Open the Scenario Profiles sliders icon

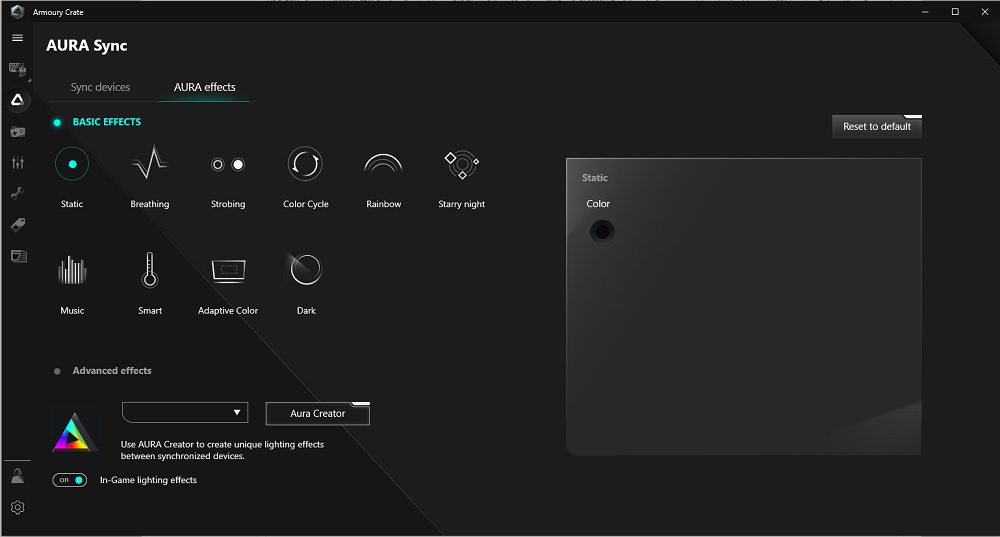pyautogui.click(x=18, y=163)
